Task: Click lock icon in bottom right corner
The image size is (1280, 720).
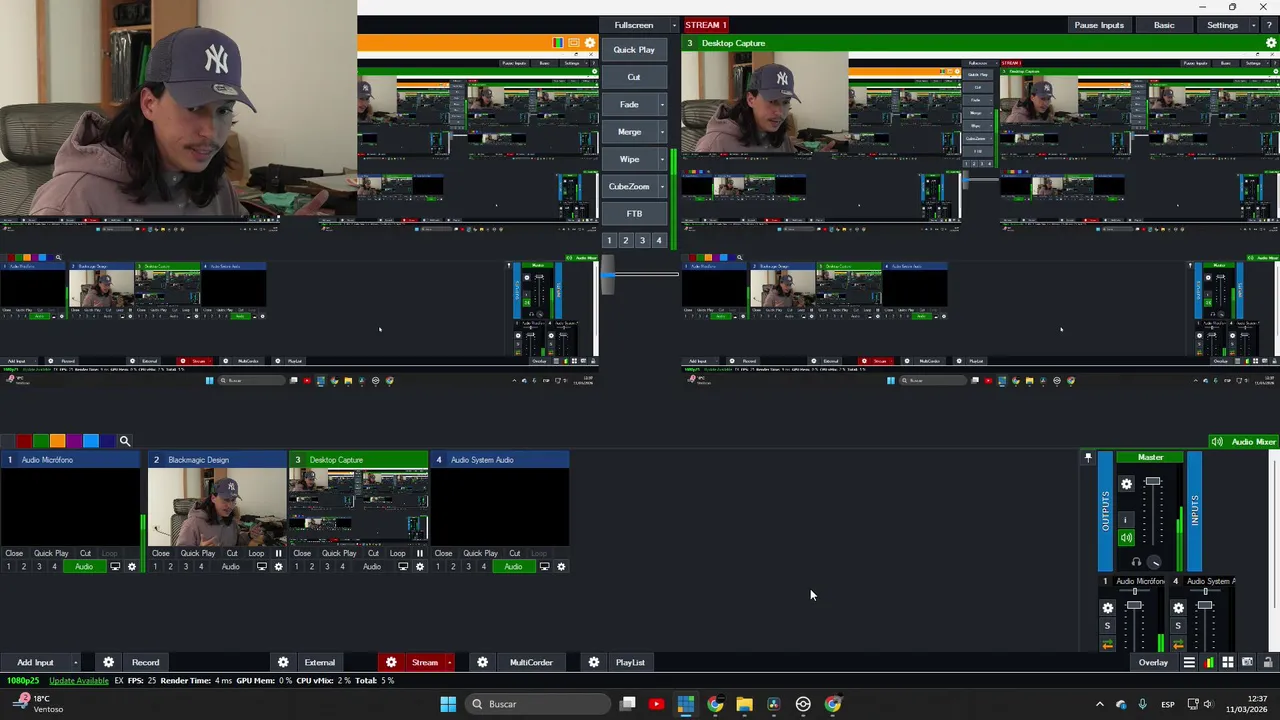Action: (x=1268, y=662)
